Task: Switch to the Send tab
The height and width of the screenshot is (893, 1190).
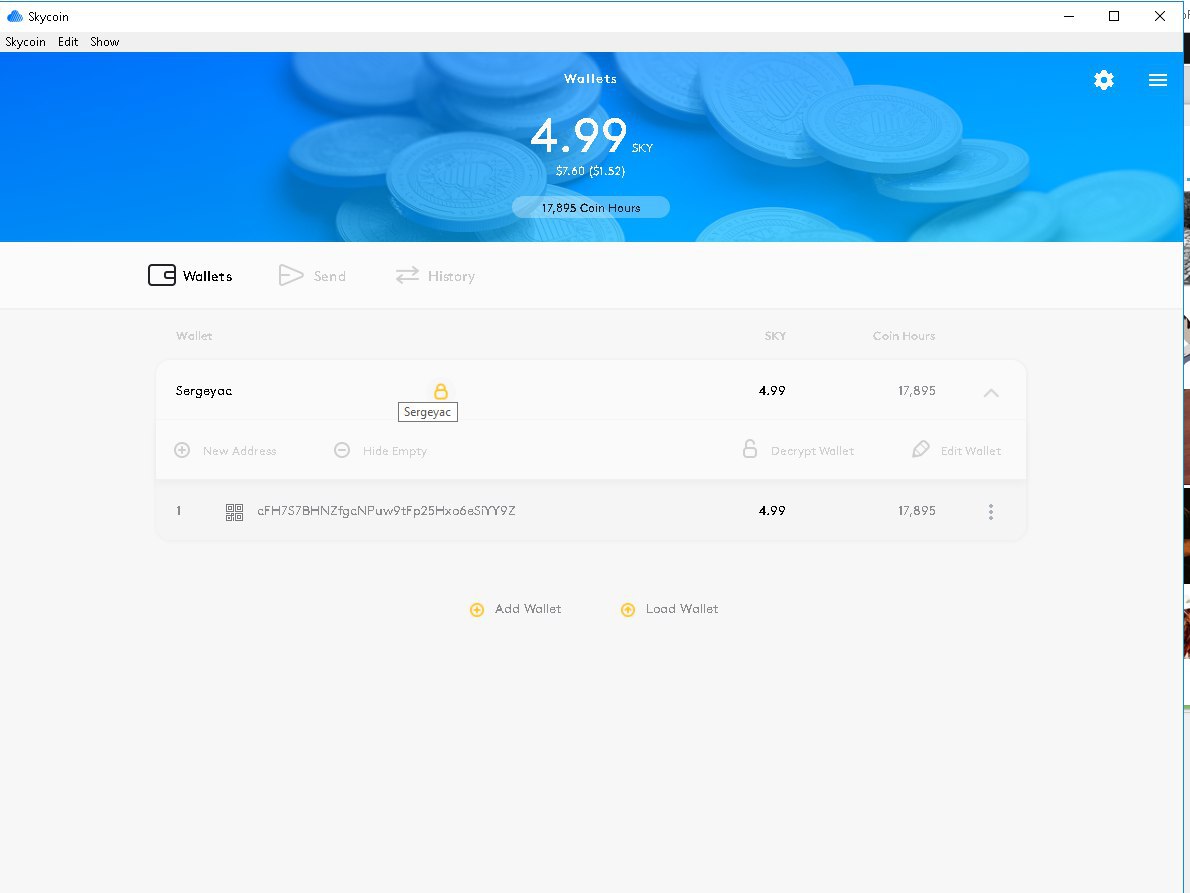Action: 312,275
